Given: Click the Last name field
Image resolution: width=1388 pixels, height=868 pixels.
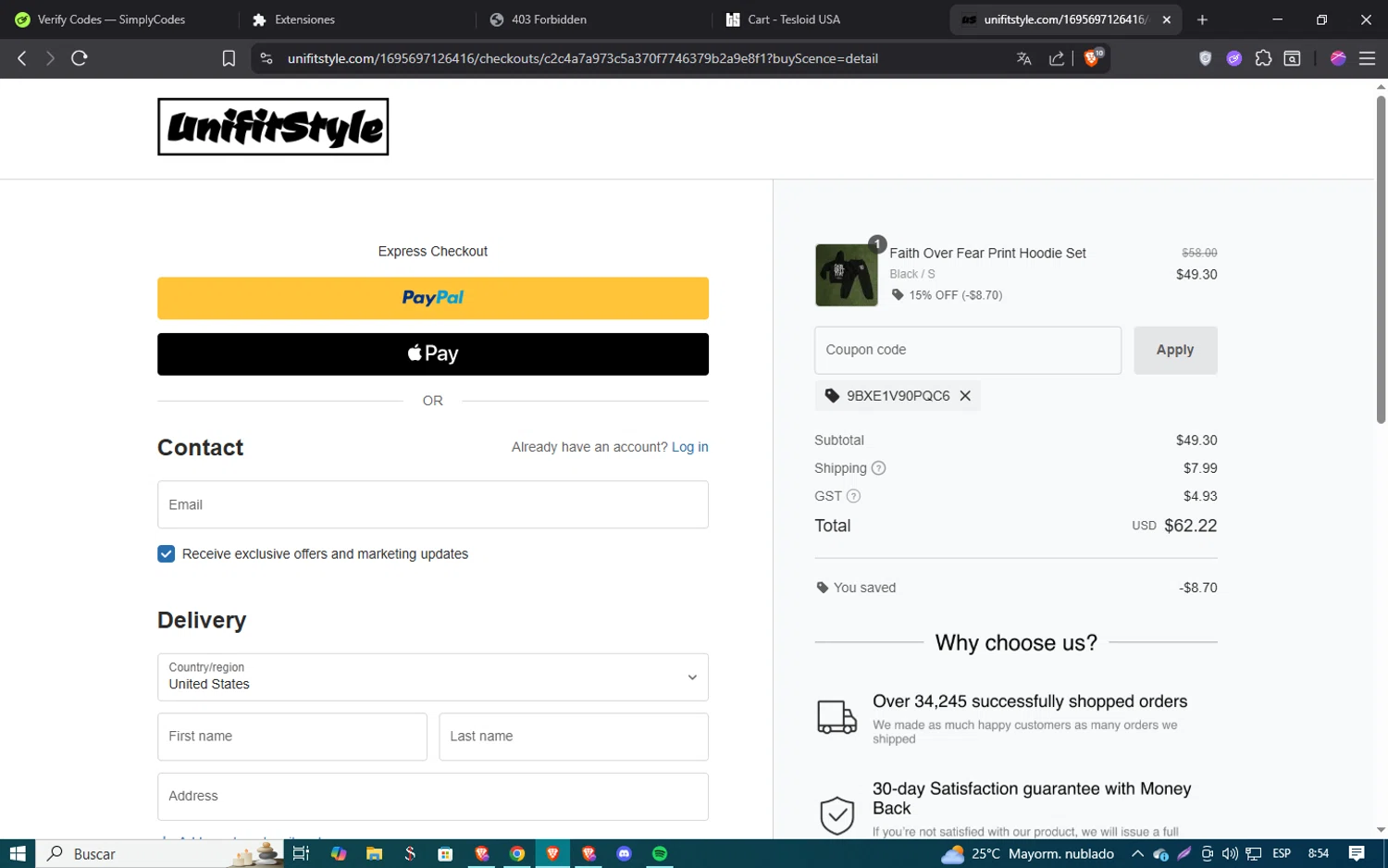Looking at the screenshot, I should click(574, 737).
